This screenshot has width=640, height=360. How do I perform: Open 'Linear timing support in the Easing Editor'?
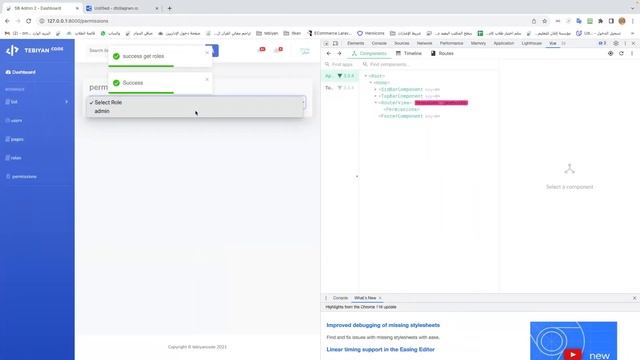click(380, 349)
